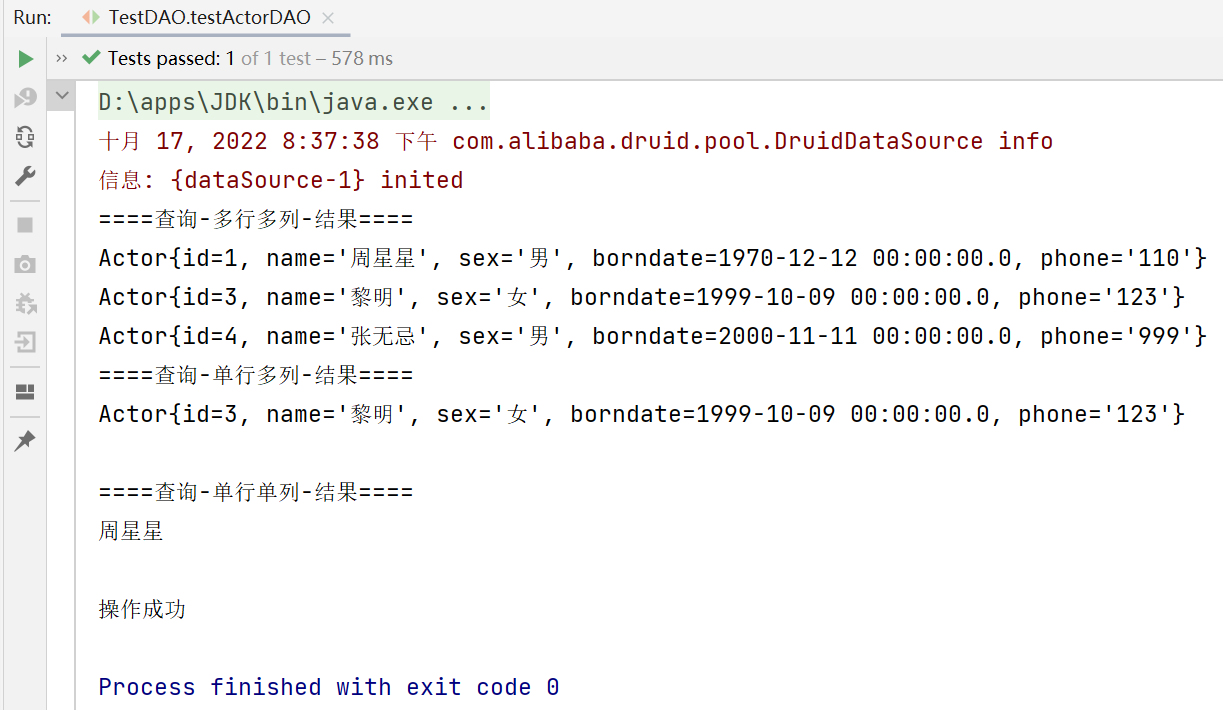Click the 'Process finished with exit code 0' line
Screen dimensions: 1223x710
(x=328, y=687)
